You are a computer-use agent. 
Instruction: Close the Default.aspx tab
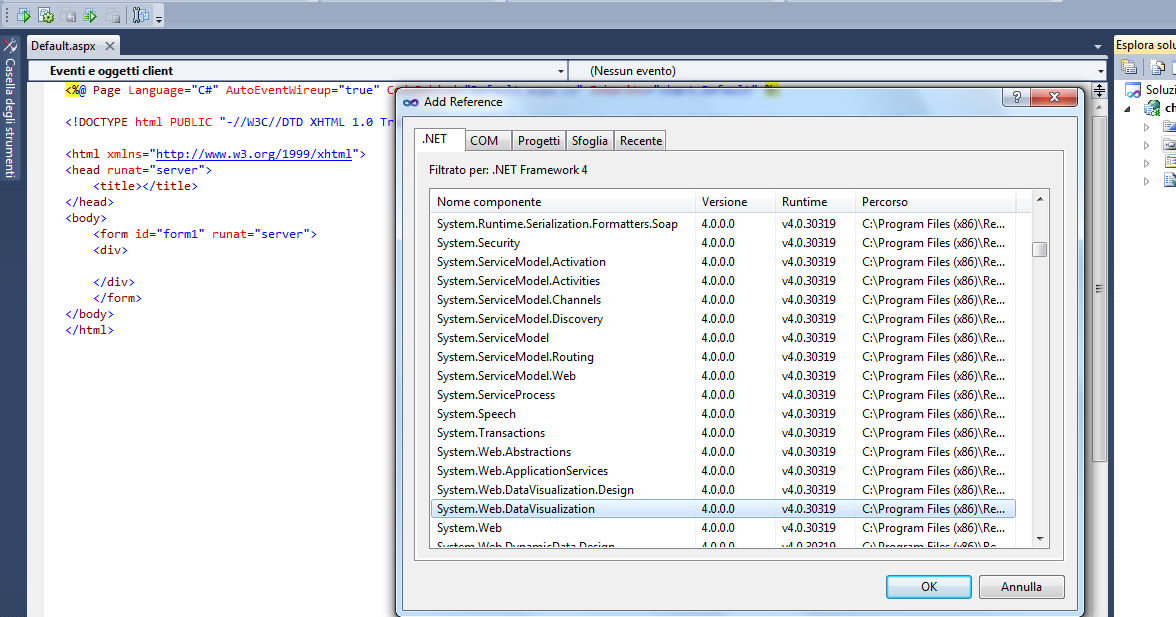110,46
